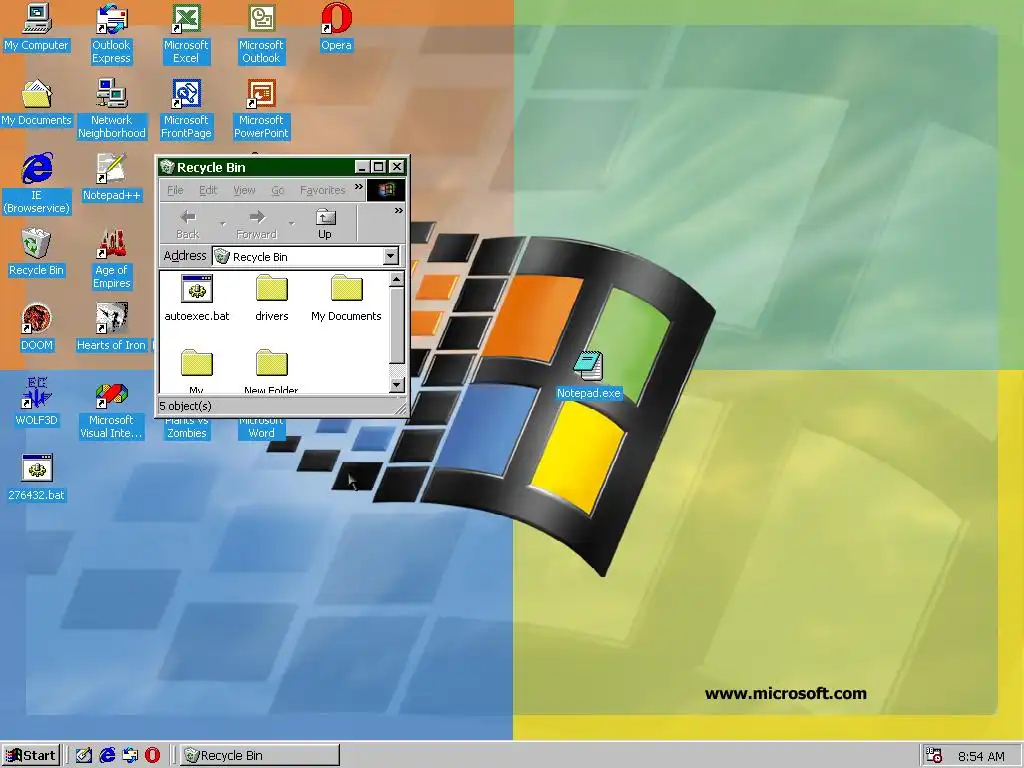Open Microsoft Visual InterDev shortcut

111,409
